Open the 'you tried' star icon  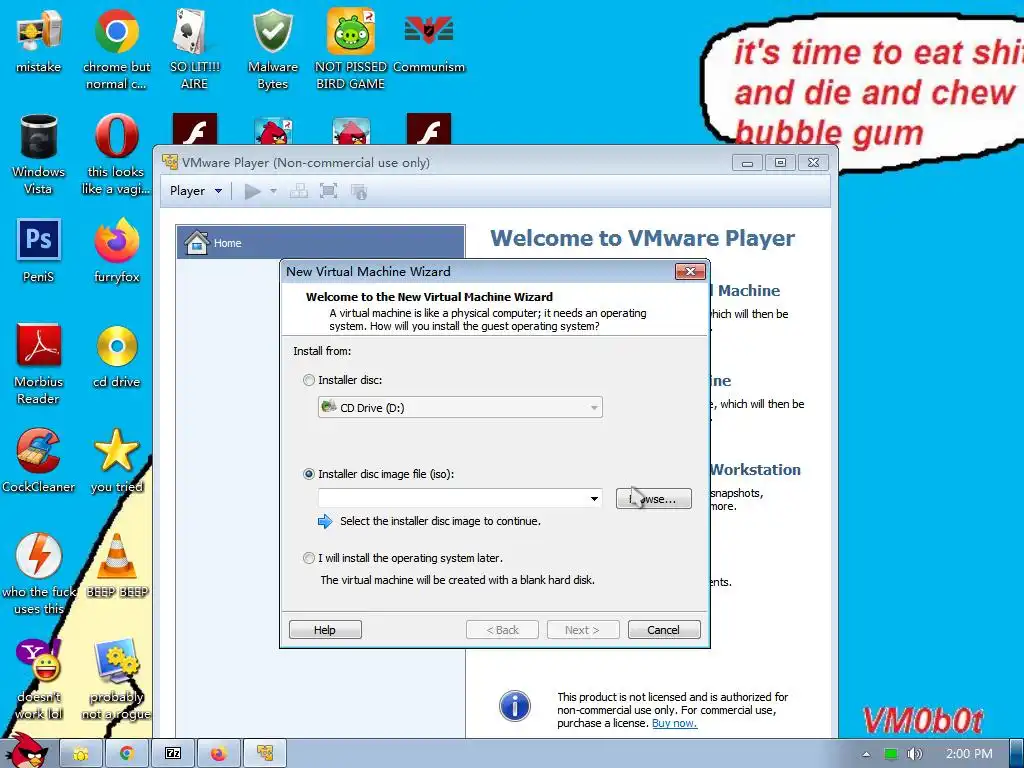[116, 461]
